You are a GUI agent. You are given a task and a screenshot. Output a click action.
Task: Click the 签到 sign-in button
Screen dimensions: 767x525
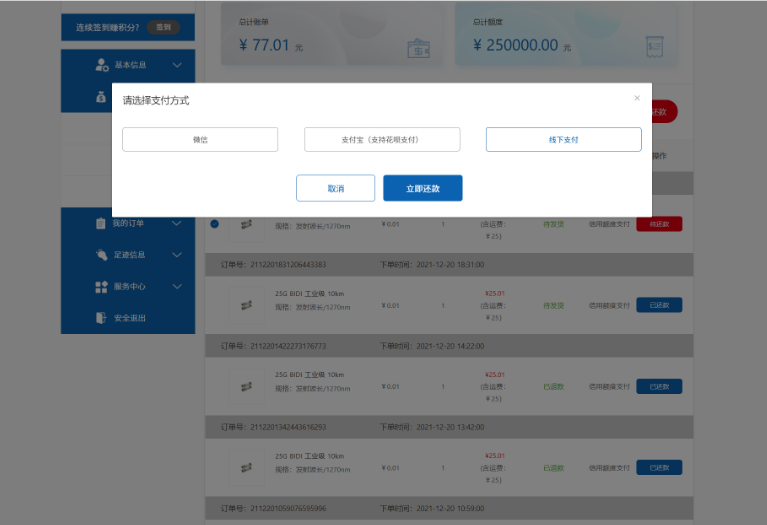[163, 27]
